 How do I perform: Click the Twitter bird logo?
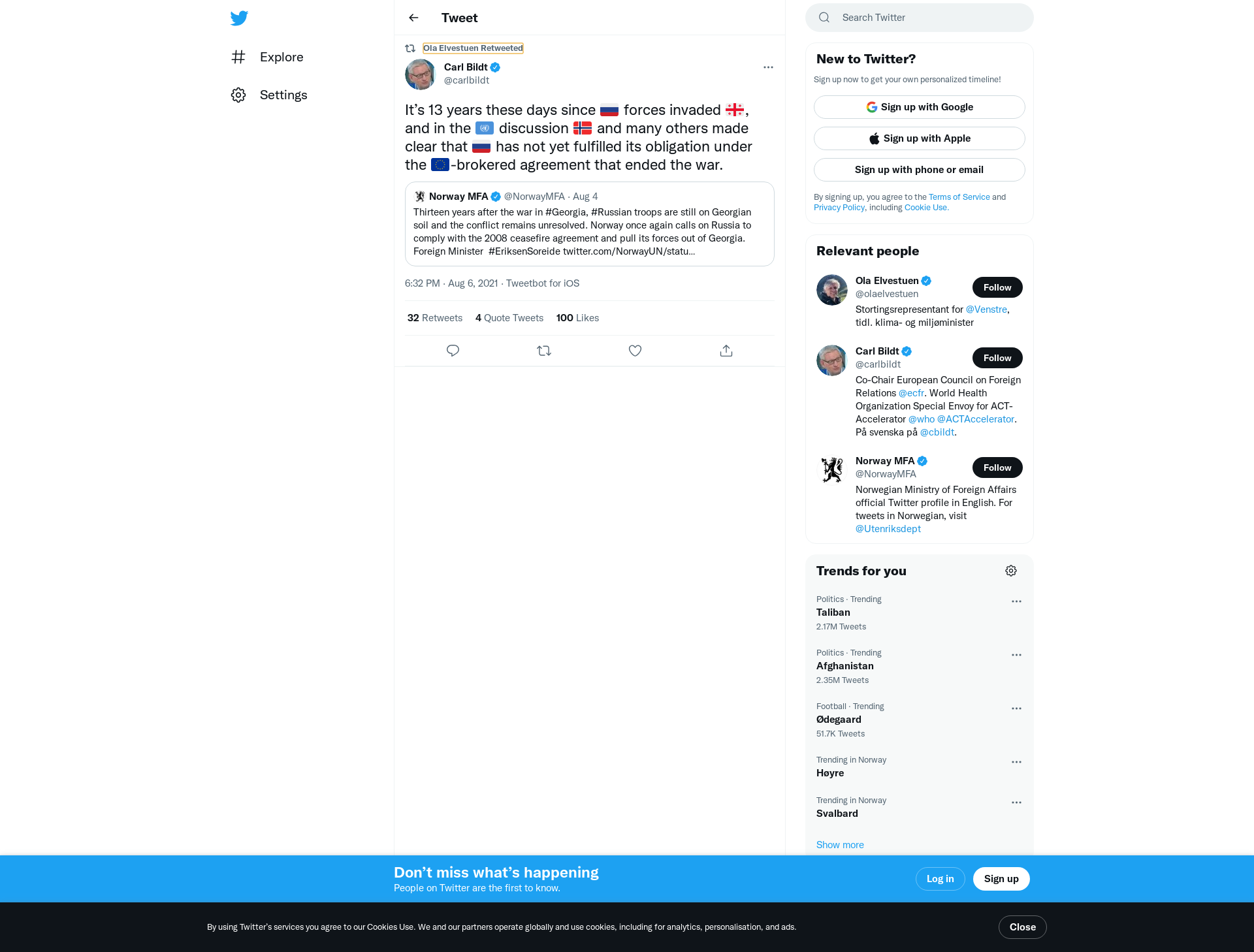click(239, 18)
